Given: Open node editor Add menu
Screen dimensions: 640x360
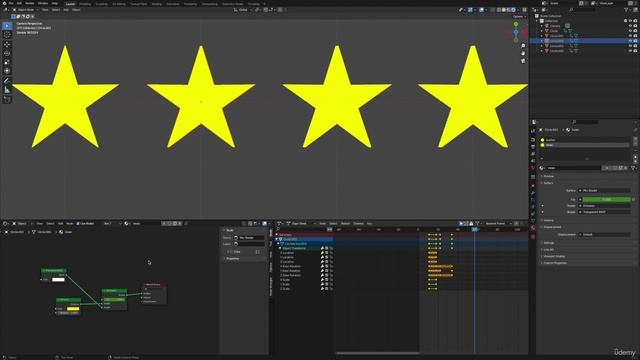Looking at the screenshot, I should tap(60, 224).
